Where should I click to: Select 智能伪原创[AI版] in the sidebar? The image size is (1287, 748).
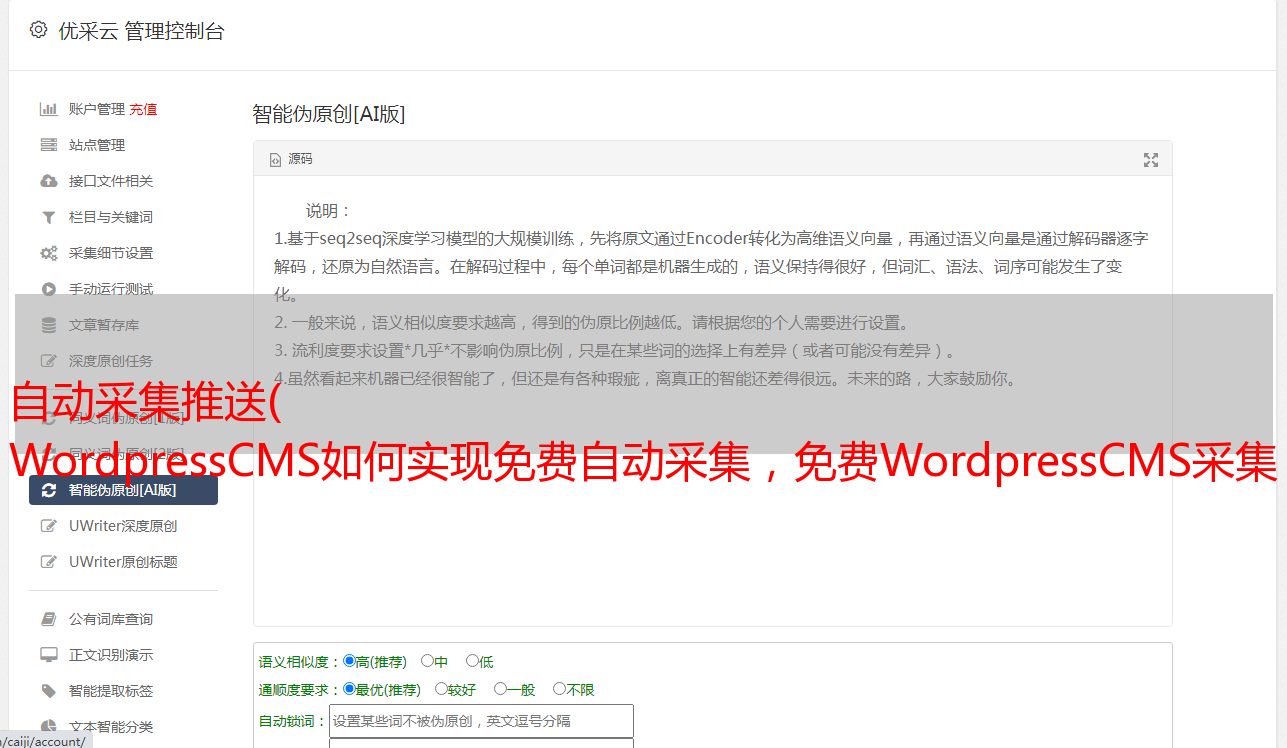[123, 490]
